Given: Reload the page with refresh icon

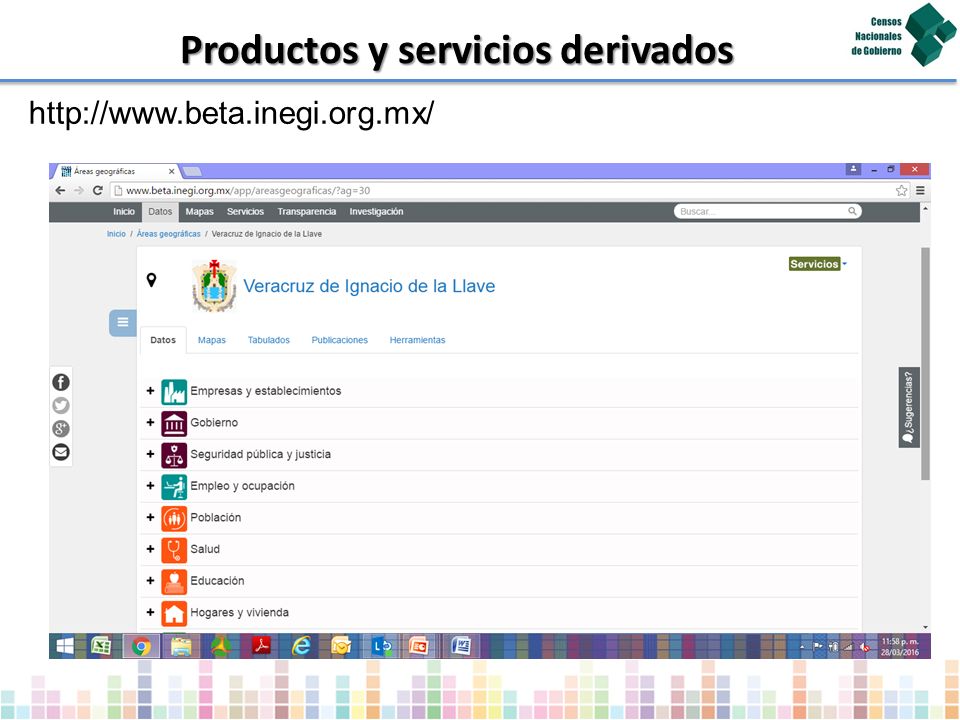Looking at the screenshot, I should pos(97,190).
